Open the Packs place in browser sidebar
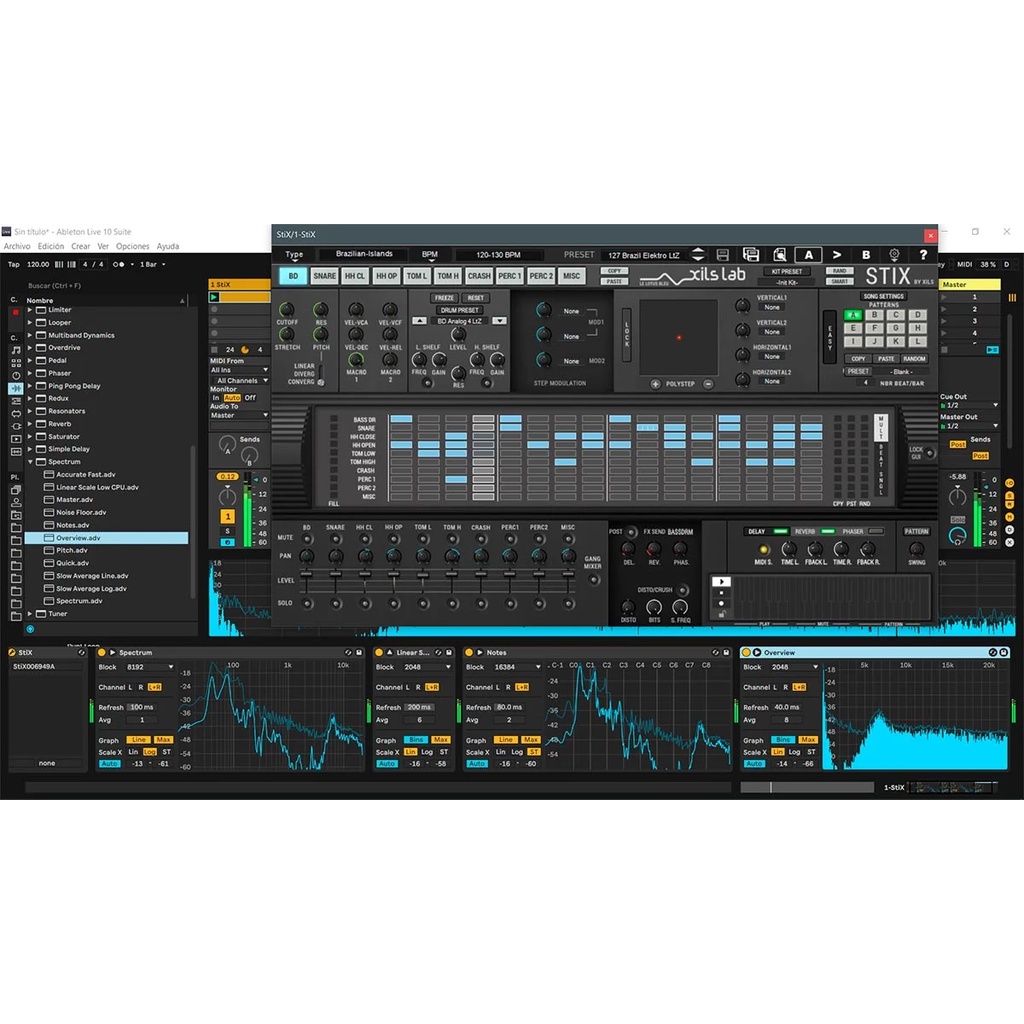The width and height of the screenshot is (1024, 1024). [16, 490]
